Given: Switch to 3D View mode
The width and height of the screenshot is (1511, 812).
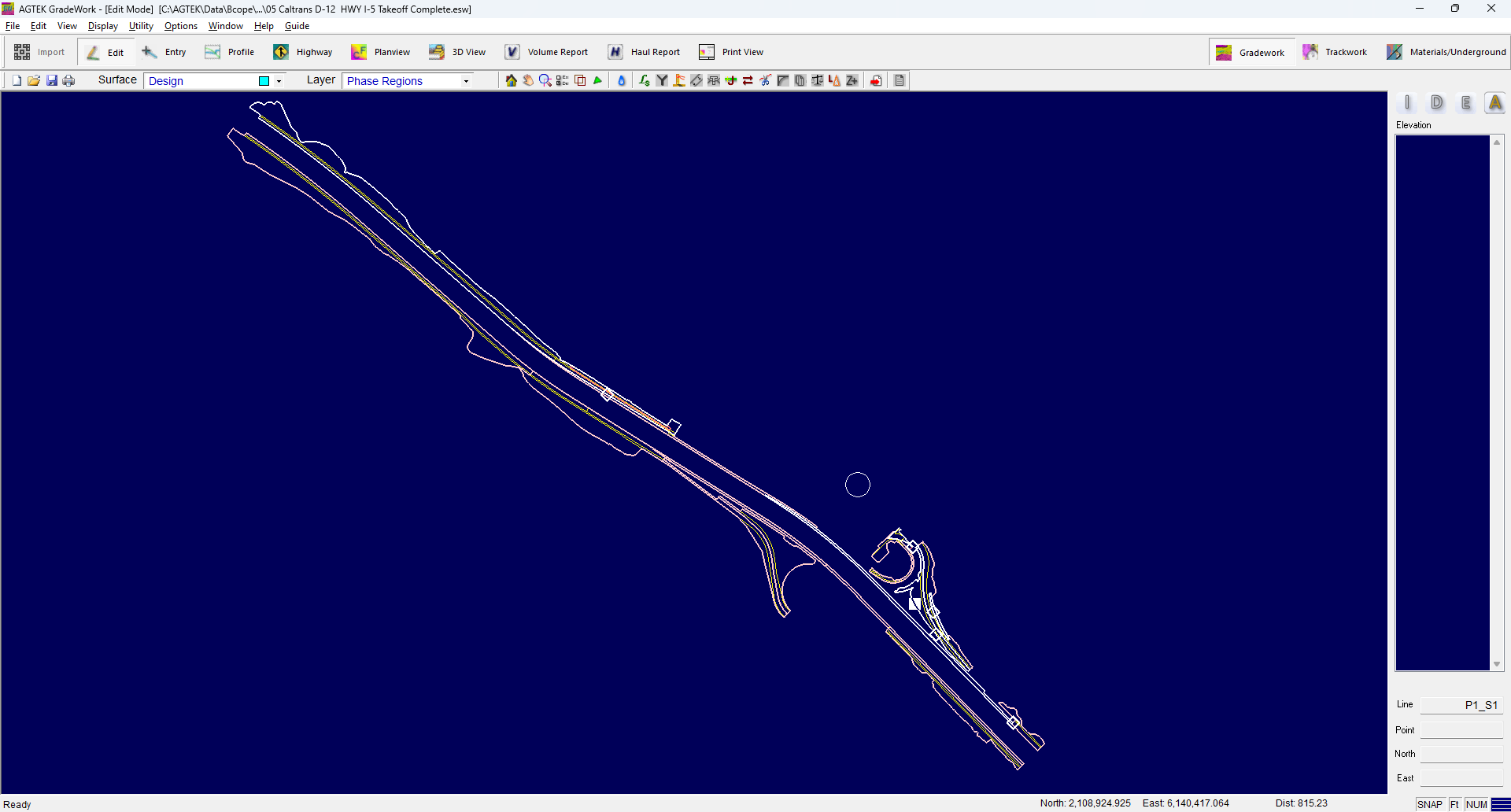Looking at the screenshot, I should 457,52.
